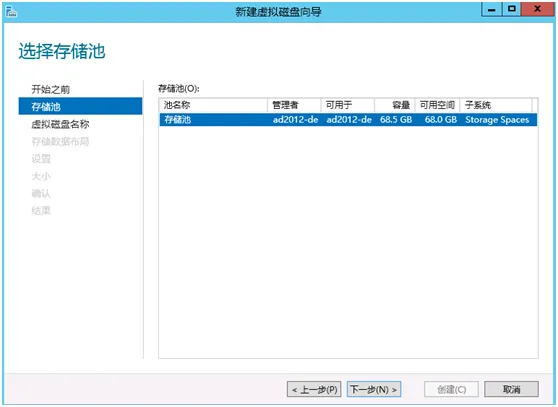Viewport: 558px width, 407px height.
Task: Select the 存储池 row with Storage Spaces
Action: point(348,120)
